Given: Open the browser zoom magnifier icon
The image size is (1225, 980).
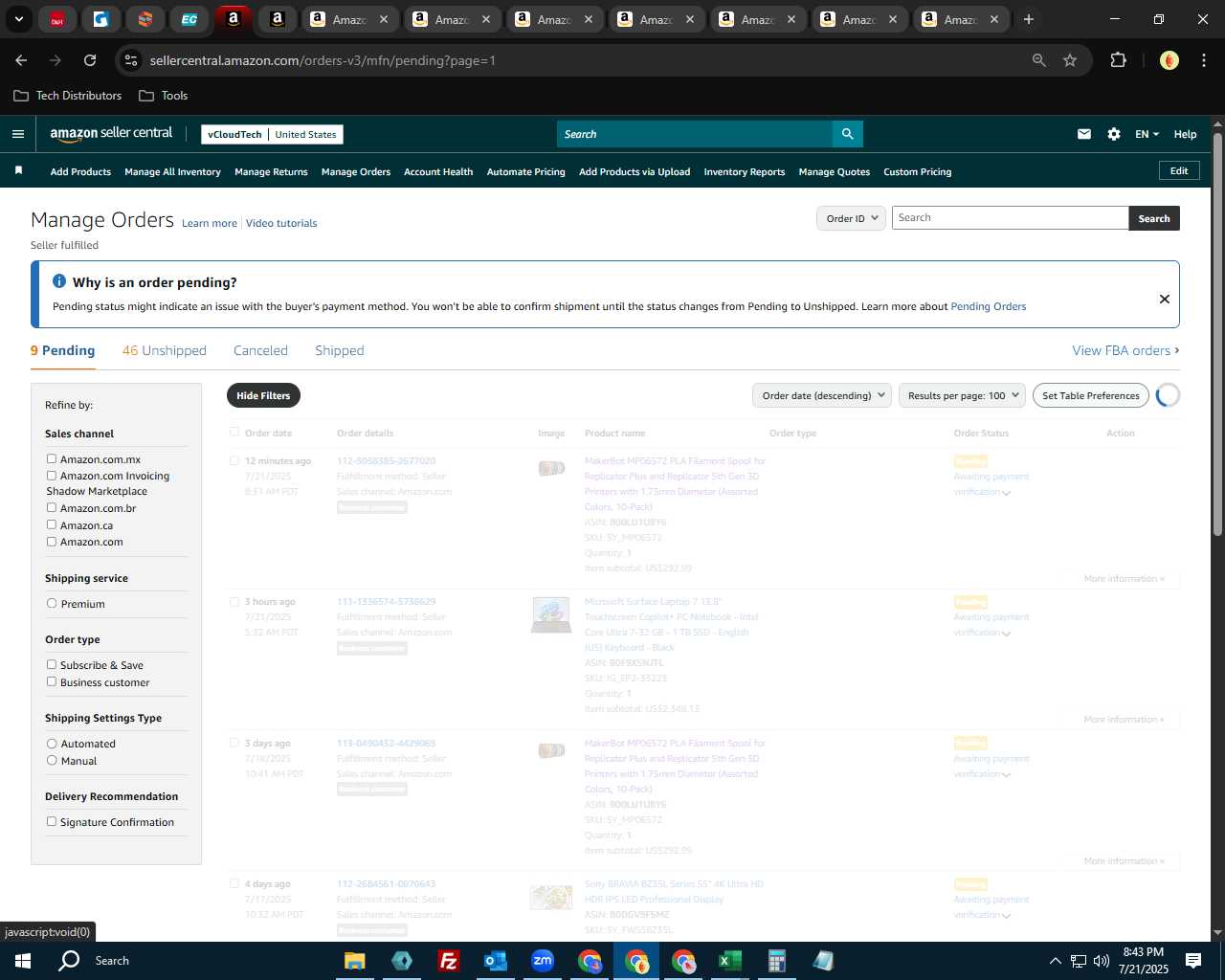Looking at the screenshot, I should coord(1039,60).
